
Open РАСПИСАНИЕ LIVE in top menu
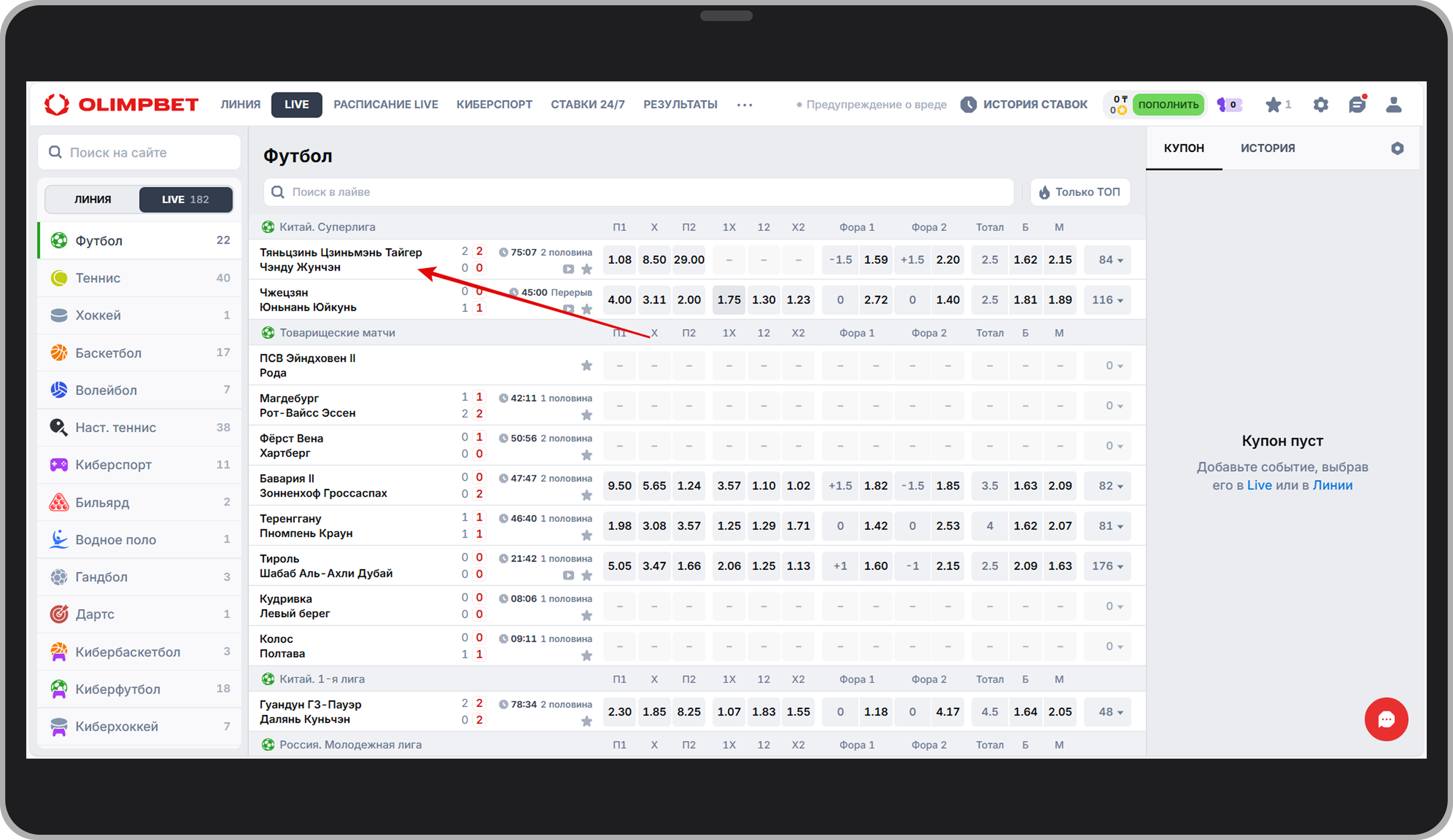coord(385,105)
